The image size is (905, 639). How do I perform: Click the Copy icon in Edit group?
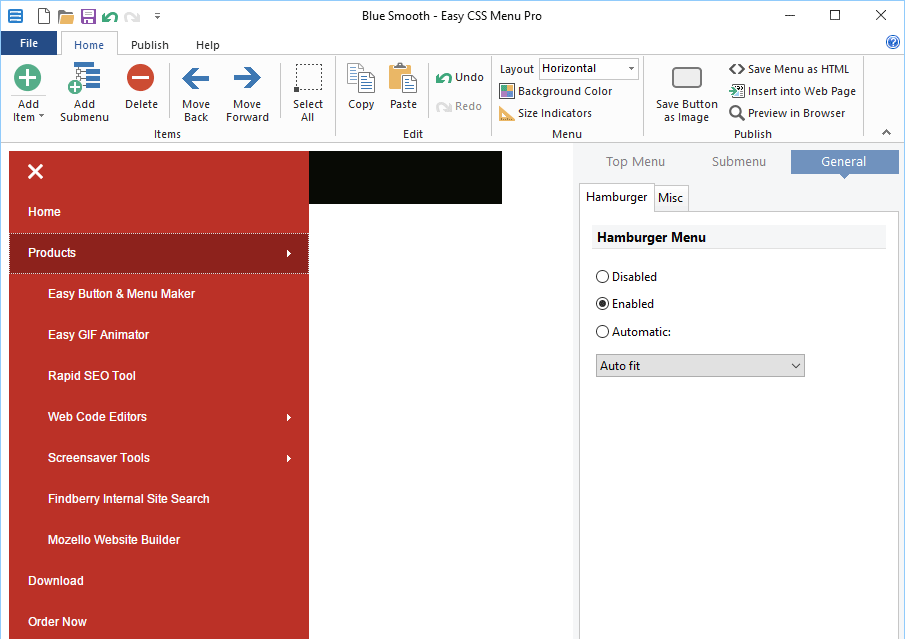point(361,78)
